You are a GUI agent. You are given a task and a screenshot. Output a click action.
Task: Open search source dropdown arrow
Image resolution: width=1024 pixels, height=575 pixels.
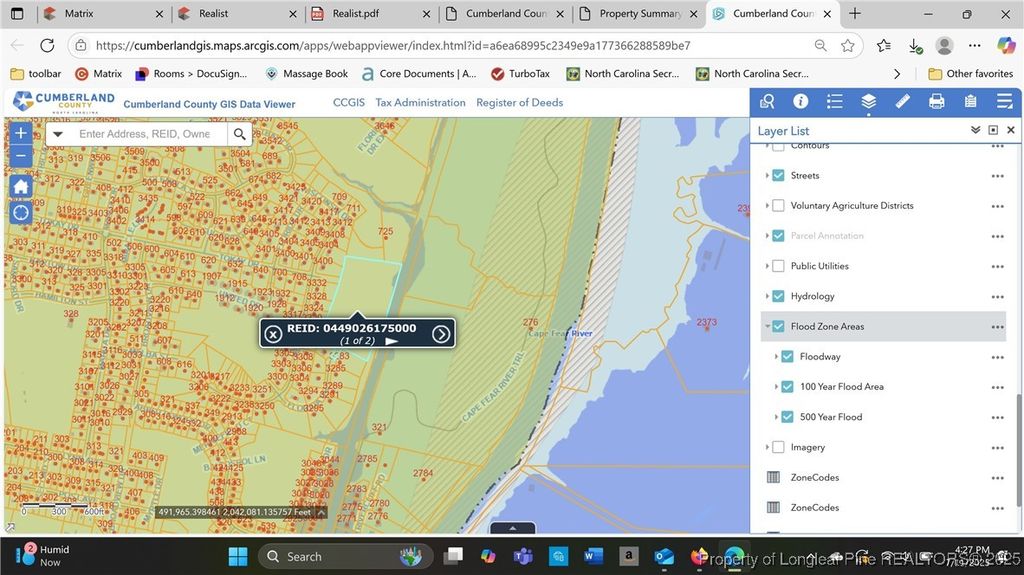(58, 134)
